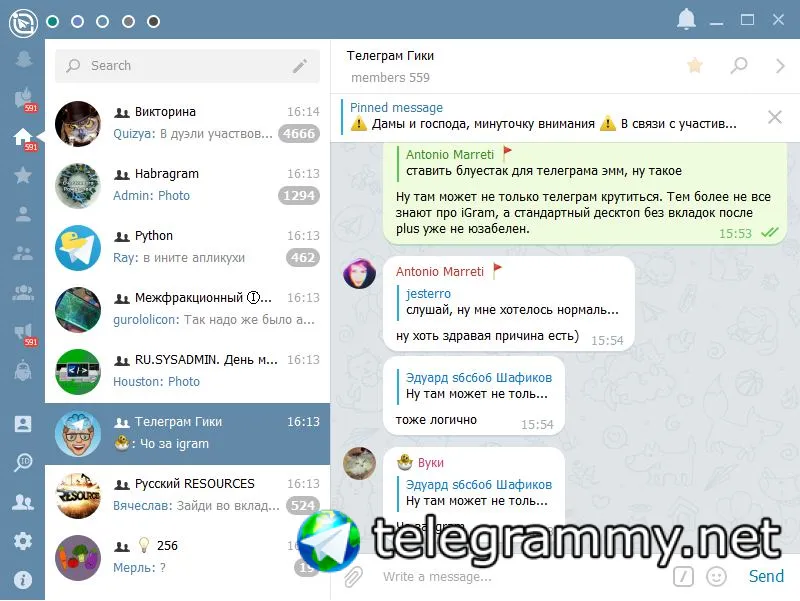Image resolution: width=800 pixels, height=601 pixels.
Task: Show the supergroups tab in sidebar
Action: point(23,292)
